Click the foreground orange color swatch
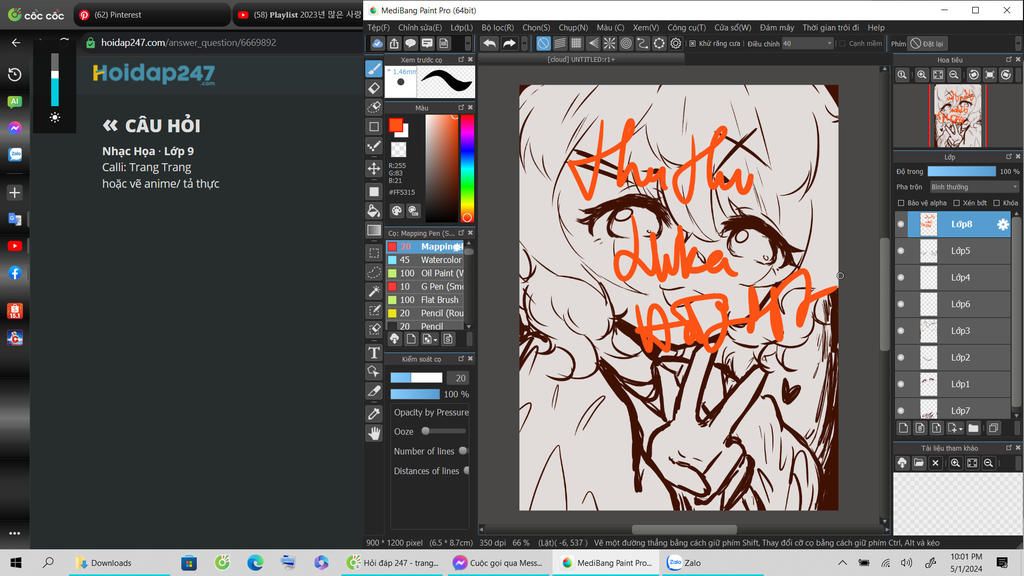Viewport: 1024px width, 576px height. 396,125
